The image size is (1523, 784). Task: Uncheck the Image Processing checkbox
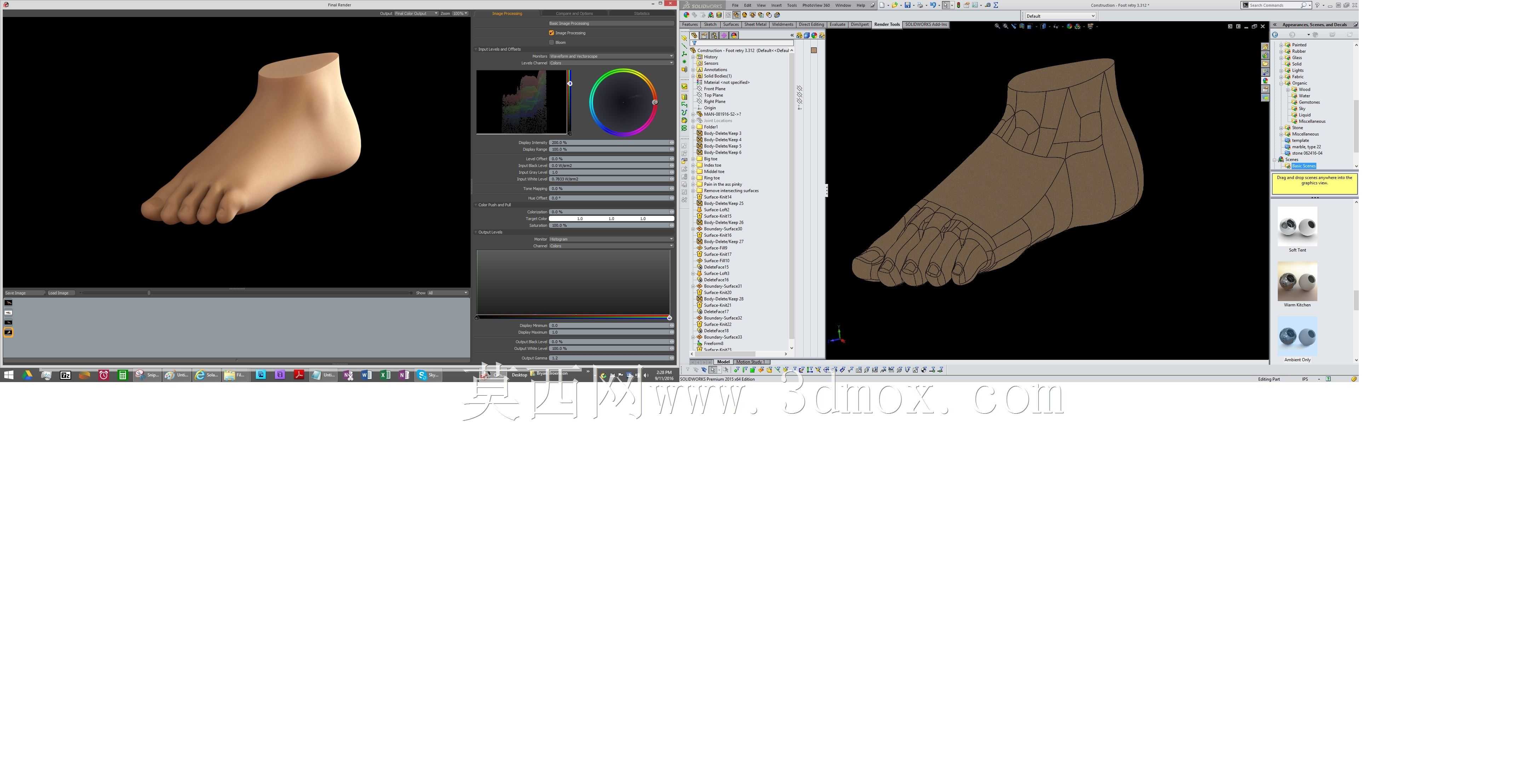tap(552, 33)
